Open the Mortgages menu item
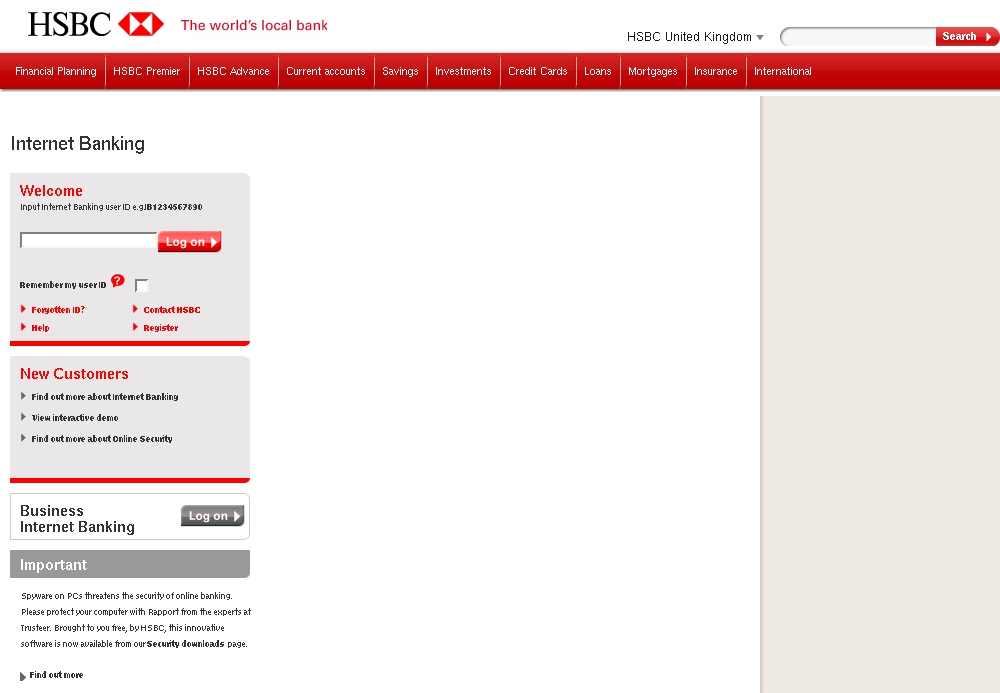Image resolution: width=1000 pixels, height=693 pixels. pos(652,71)
